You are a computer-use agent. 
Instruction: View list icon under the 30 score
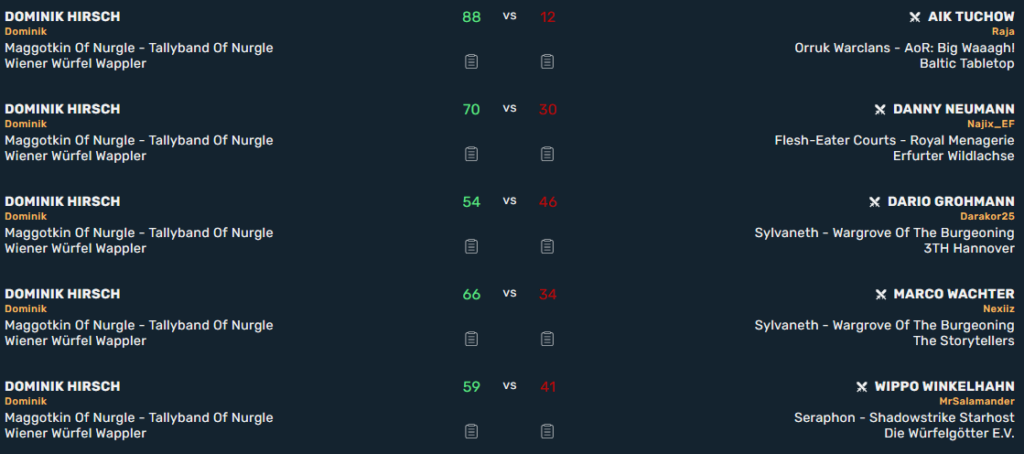tap(547, 154)
